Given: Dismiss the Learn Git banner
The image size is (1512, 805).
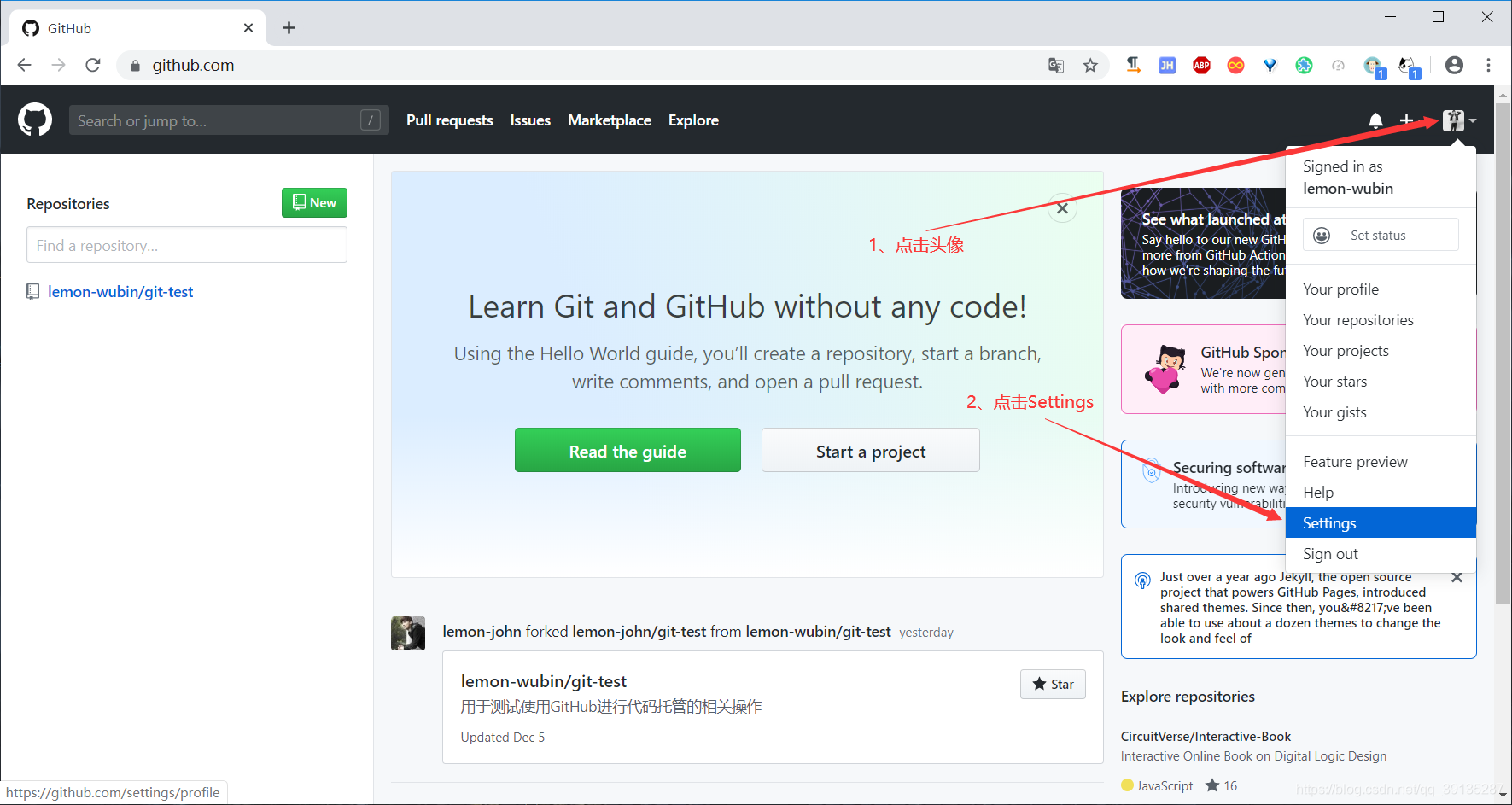Looking at the screenshot, I should pyautogui.click(x=1062, y=207).
